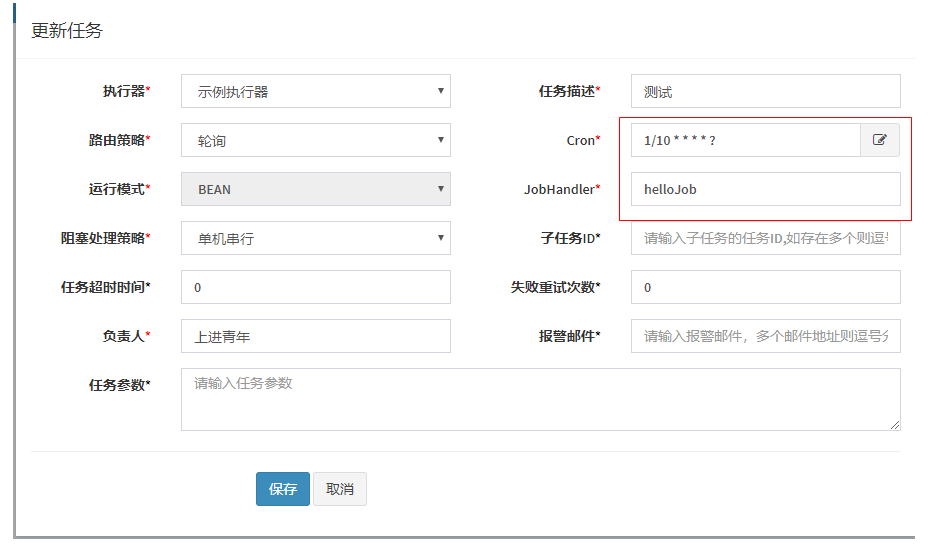Grab the 任务参数 textarea resize handle
Screen dimensions: 928x549
(895, 425)
